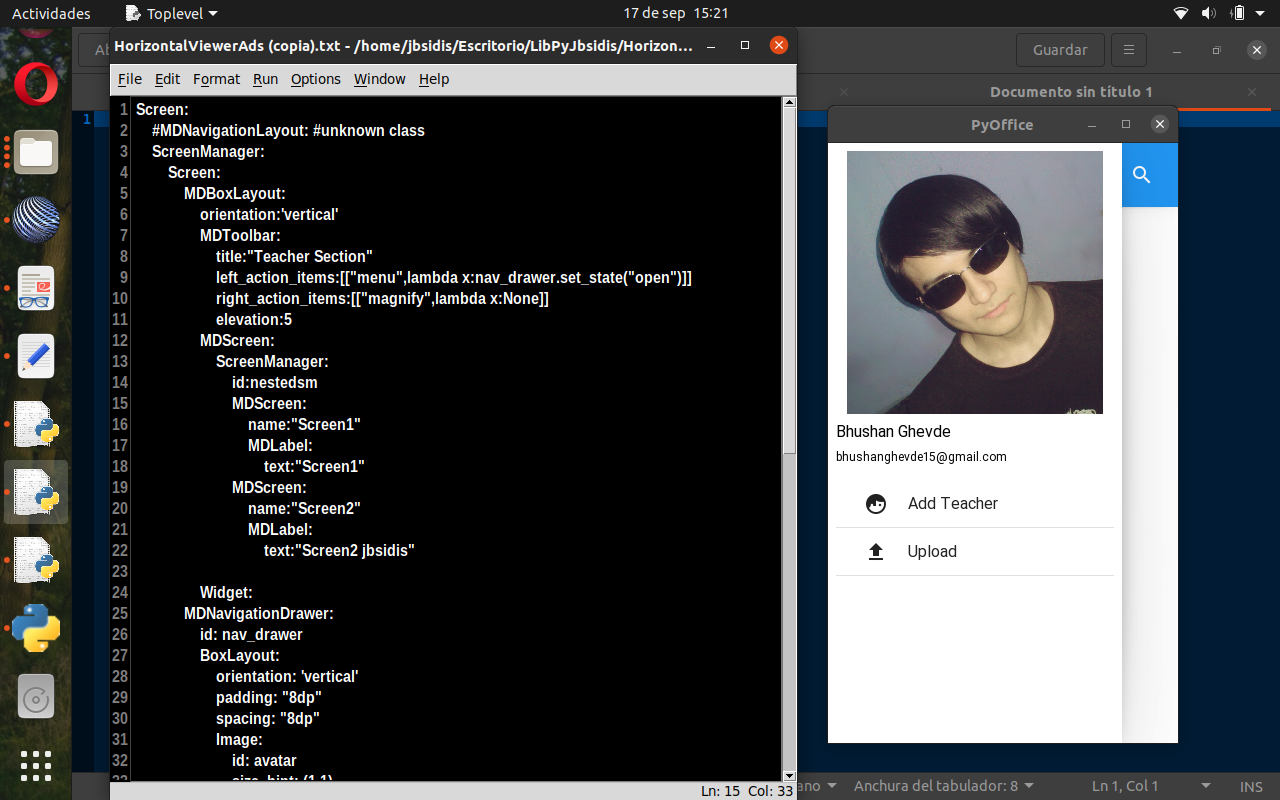The width and height of the screenshot is (1280, 800).
Task: Click the volume speaker icon in top bar
Action: (x=1208, y=13)
